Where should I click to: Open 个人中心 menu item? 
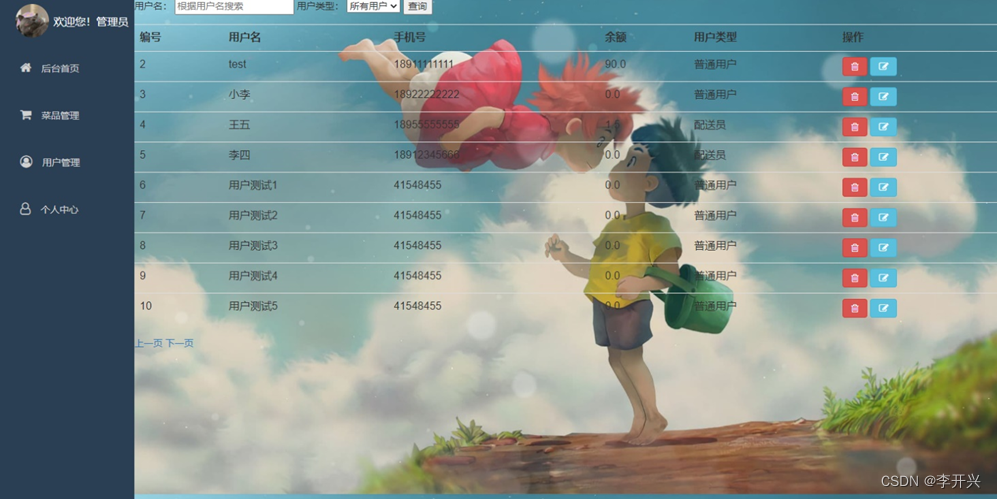(x=60, y=210)
